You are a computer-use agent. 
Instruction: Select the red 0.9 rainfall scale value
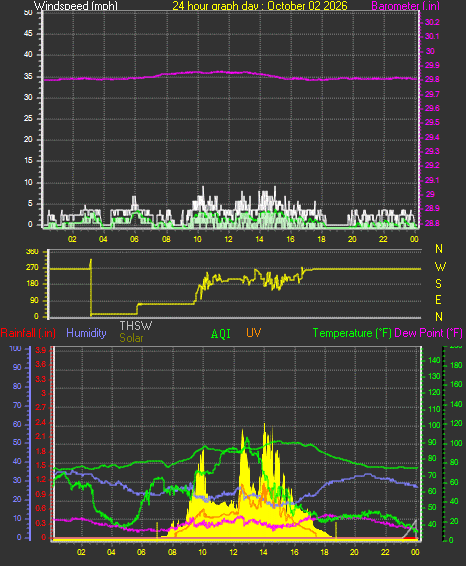[41, 494]
